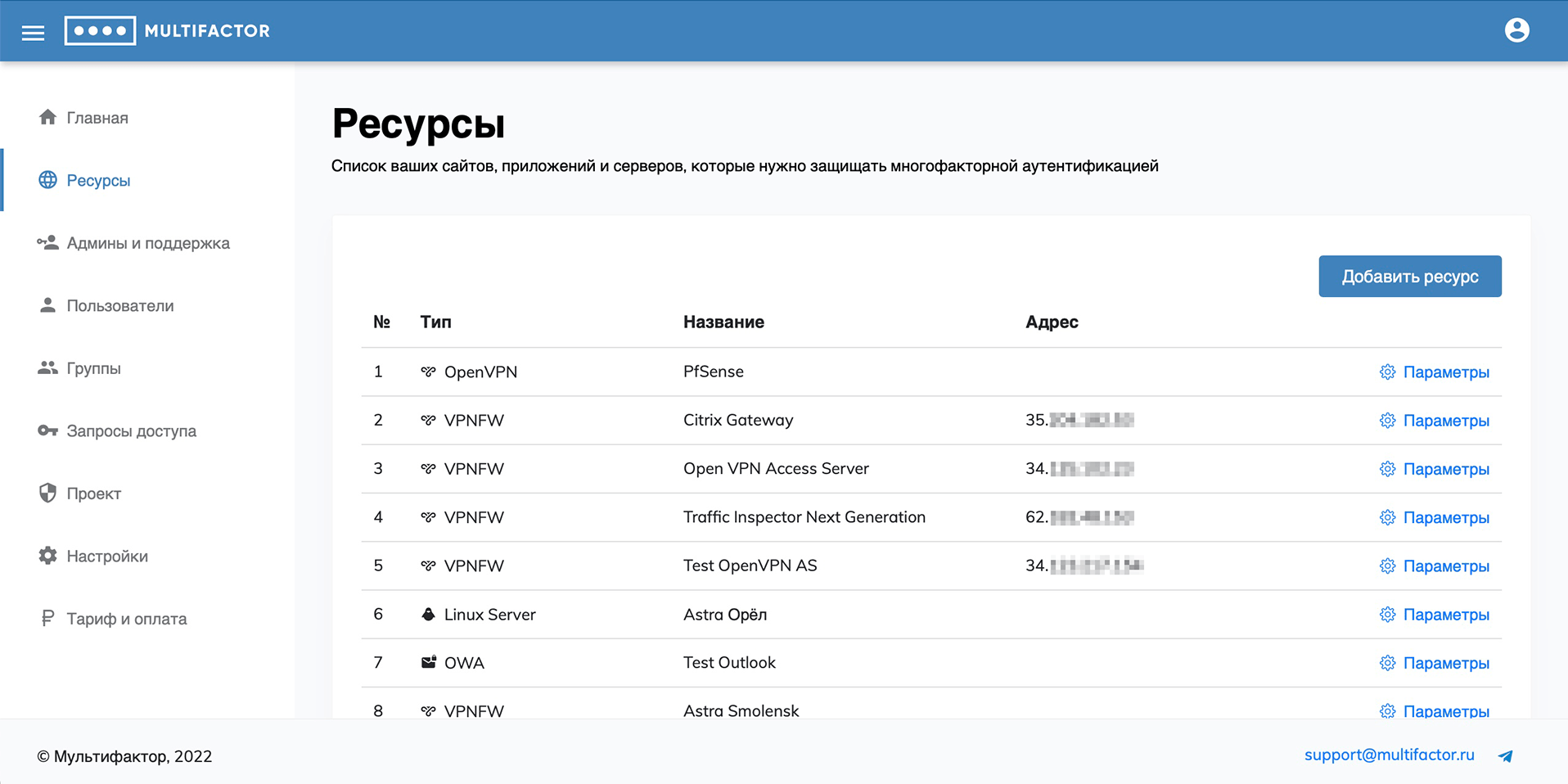Open Тариф и оплата page
This screenshot has width=1568, height=784.
[127, 619]
